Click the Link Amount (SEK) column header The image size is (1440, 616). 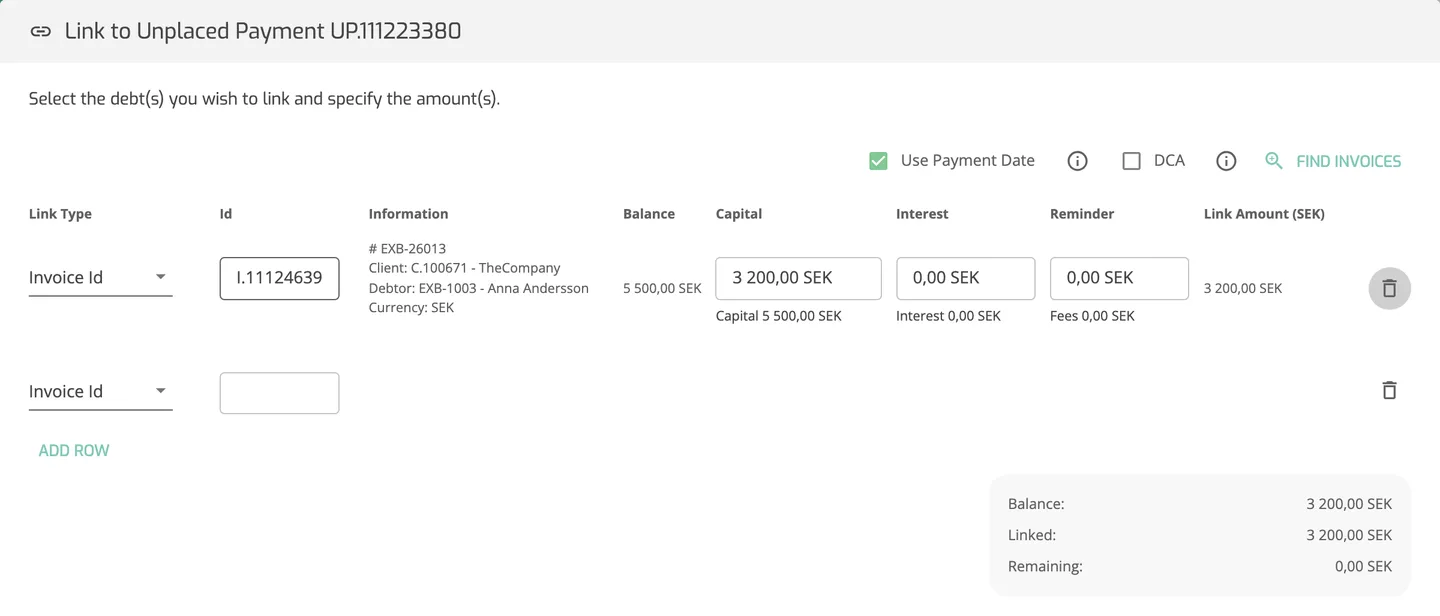pos(1264,214)
